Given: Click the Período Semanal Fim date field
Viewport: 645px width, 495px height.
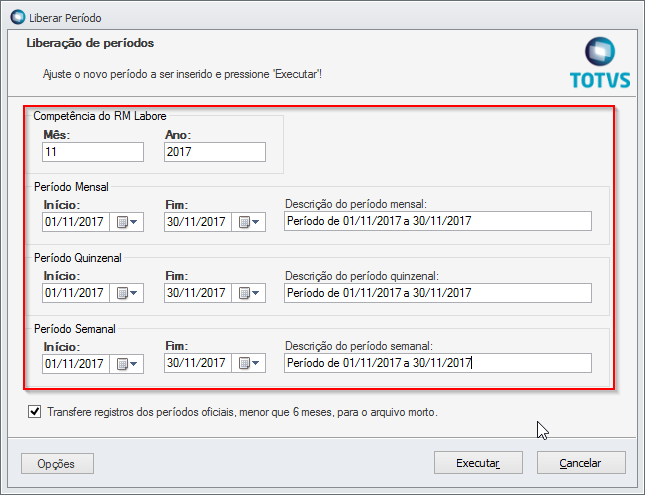Looking at the screenshot, I should [198, 363].
